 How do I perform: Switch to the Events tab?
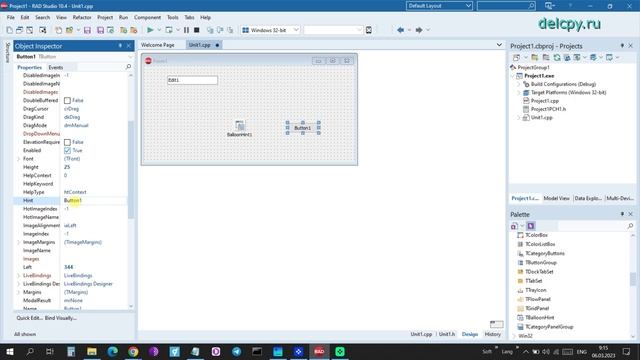(56, 67)
